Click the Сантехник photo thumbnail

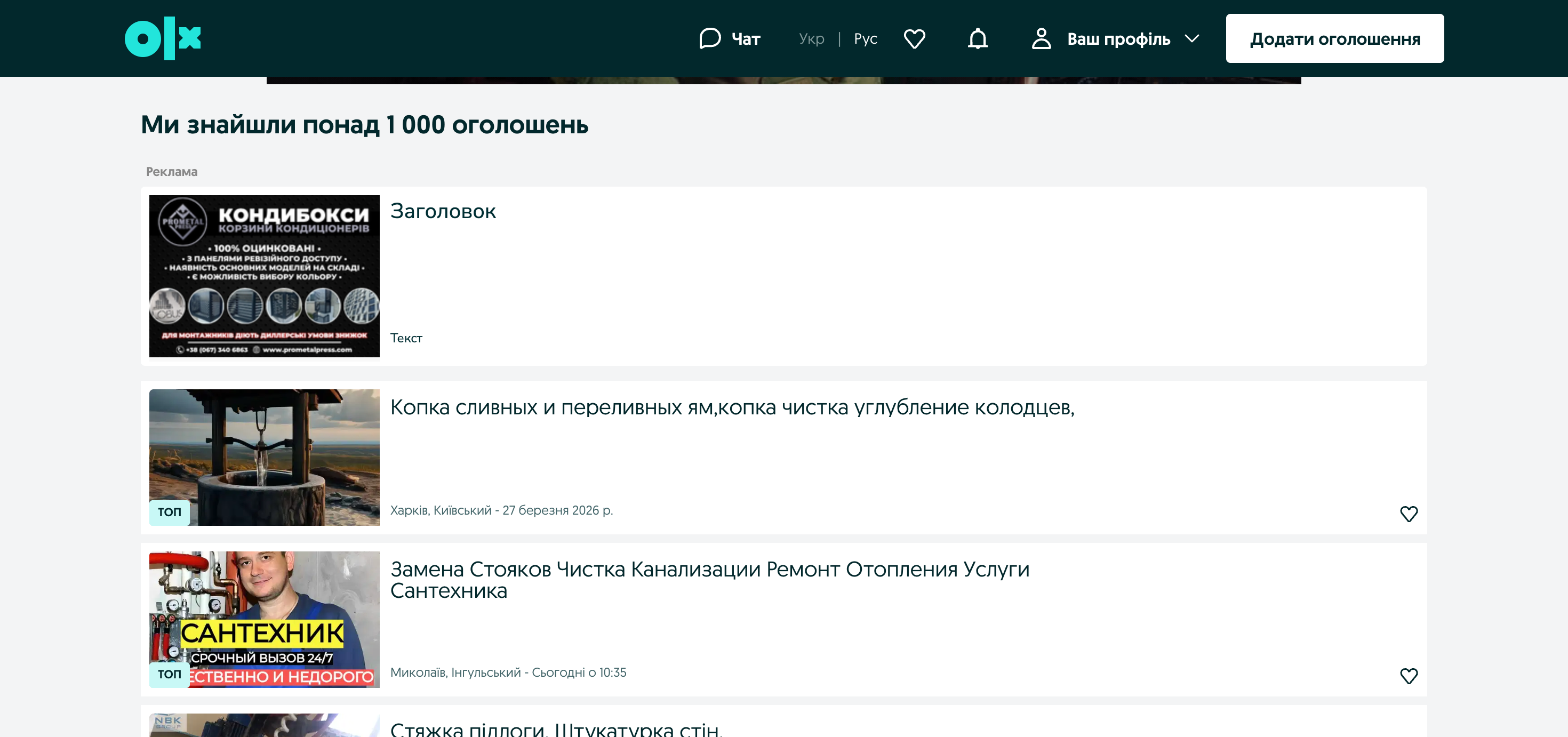pos(264,619)
